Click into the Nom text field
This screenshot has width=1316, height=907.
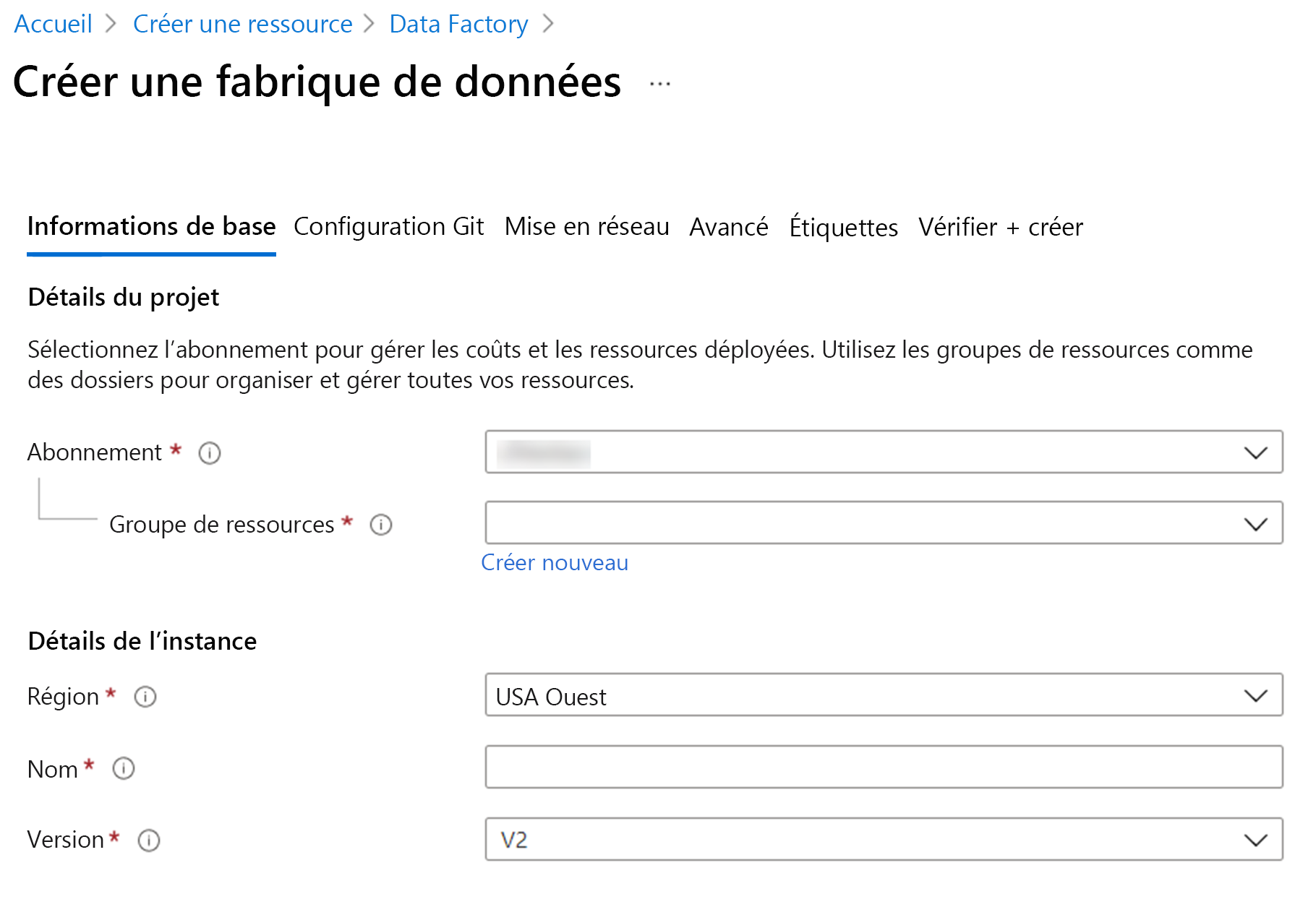[x=884, y=767]
